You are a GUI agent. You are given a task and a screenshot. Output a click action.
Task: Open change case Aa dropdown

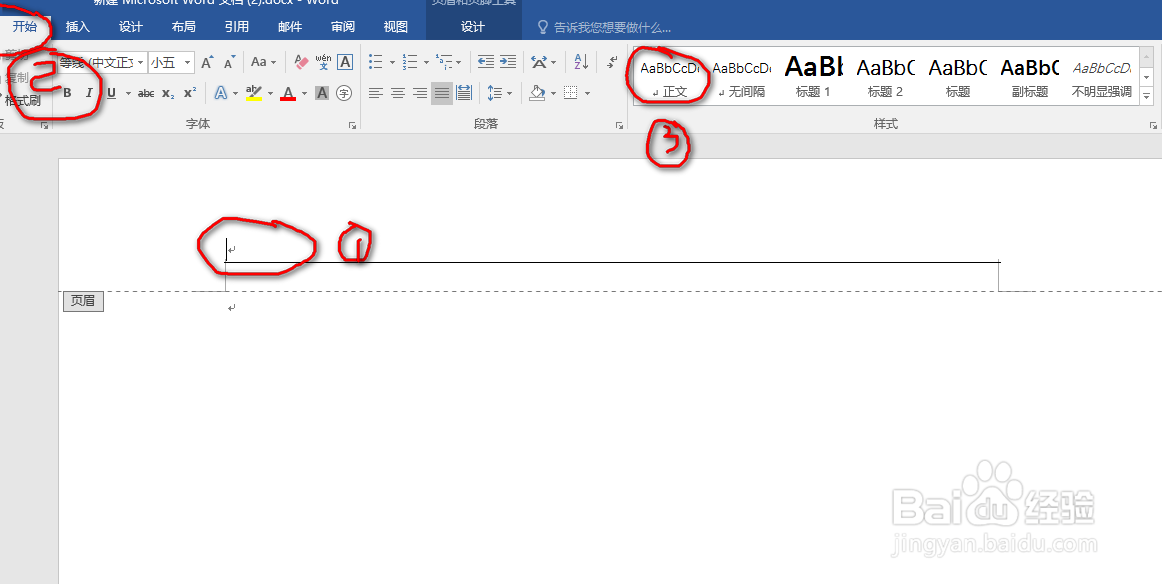pyautogui.click(x=263, y=62)
